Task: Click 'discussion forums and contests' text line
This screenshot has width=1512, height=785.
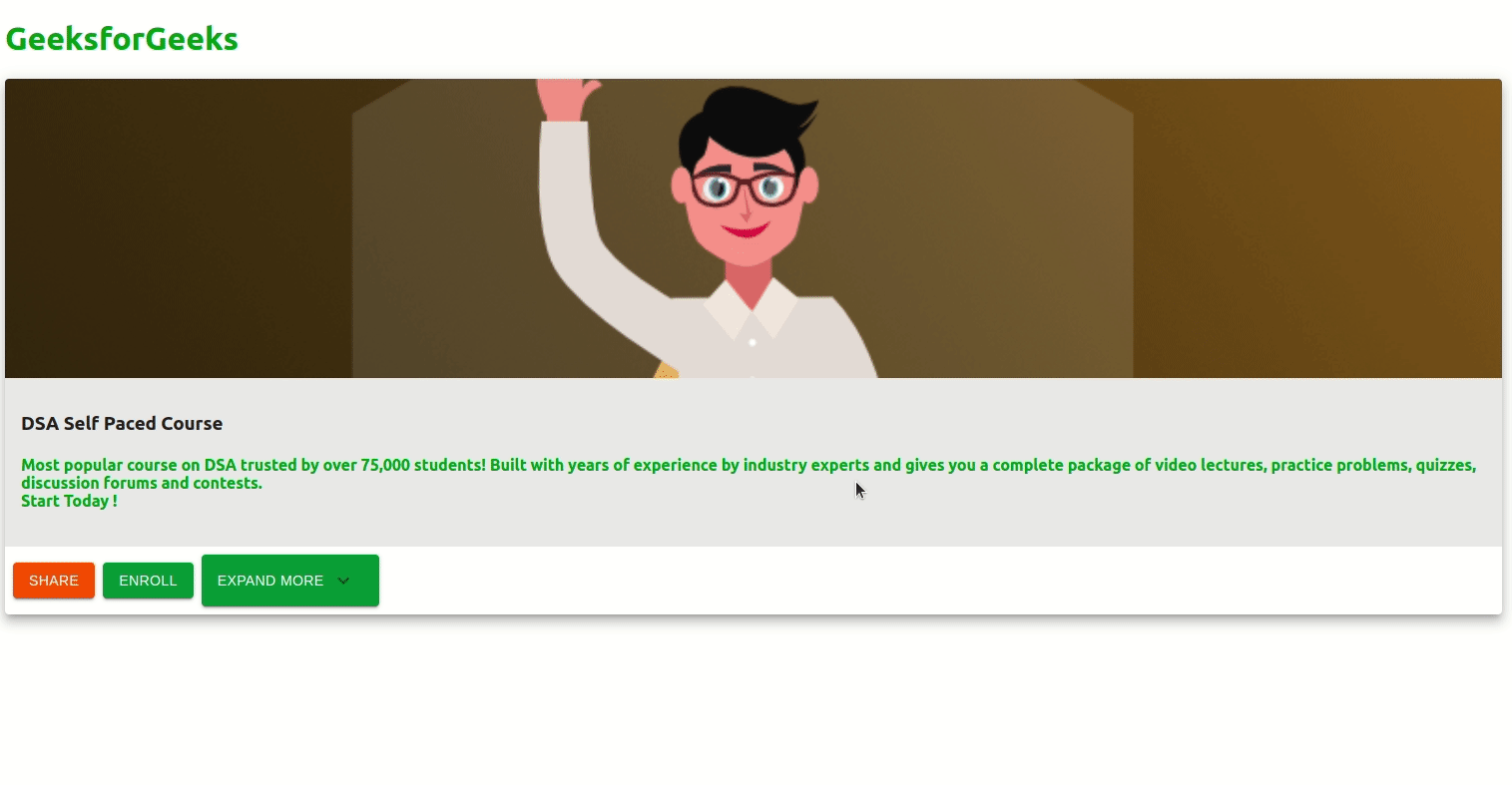Action: pyautogui.click(x=141, y=483)
